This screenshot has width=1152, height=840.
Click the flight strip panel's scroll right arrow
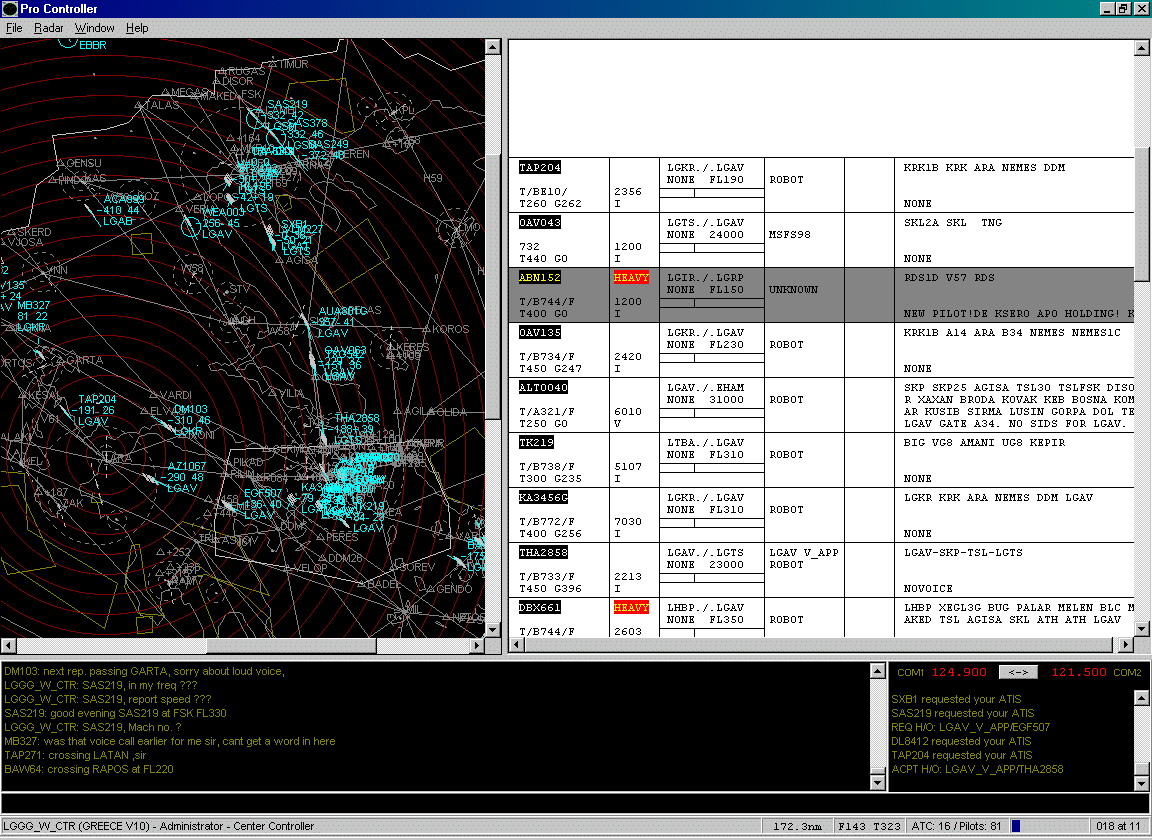click(1126, 645)
